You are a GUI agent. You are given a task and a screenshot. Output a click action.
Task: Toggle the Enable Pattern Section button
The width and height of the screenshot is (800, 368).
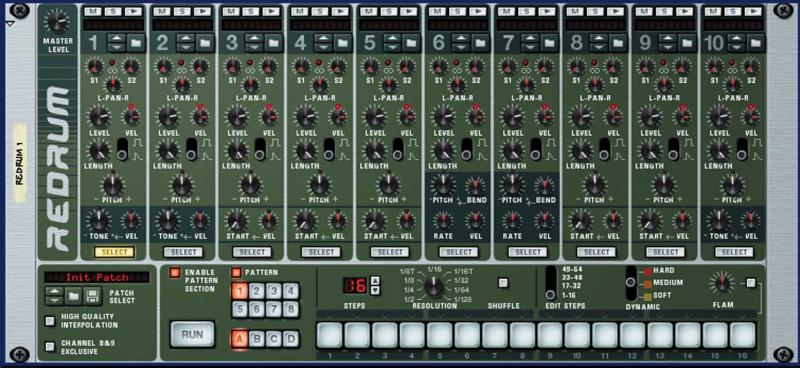[x=175, y=273]
